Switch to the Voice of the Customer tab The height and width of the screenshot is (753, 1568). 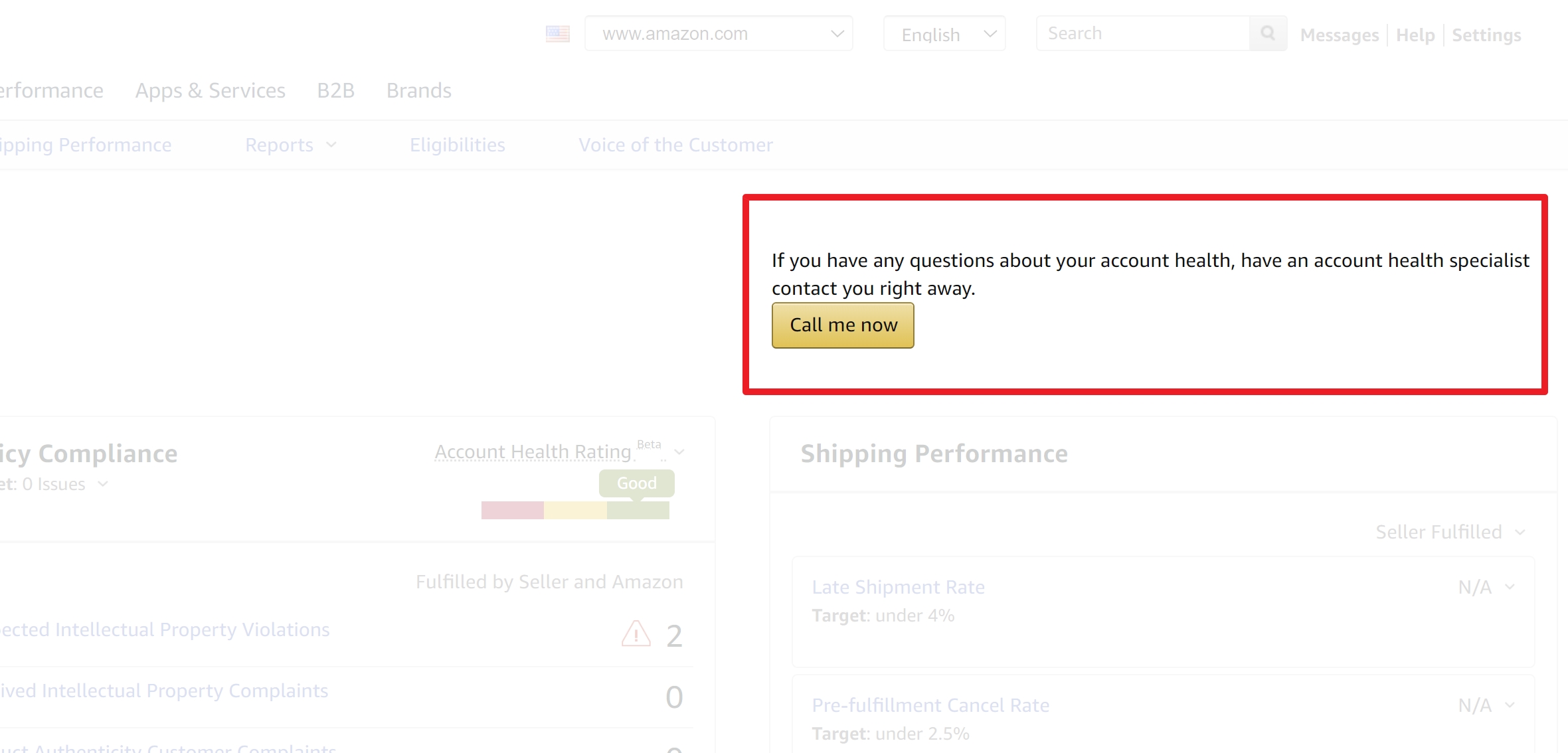pos(676,145)
